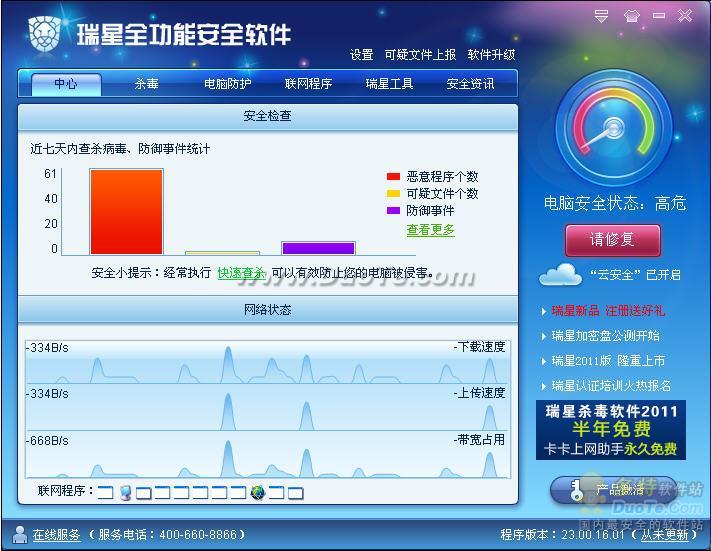Click the 61 value on the chart axis
711x551 pixels.
[50, 174]
